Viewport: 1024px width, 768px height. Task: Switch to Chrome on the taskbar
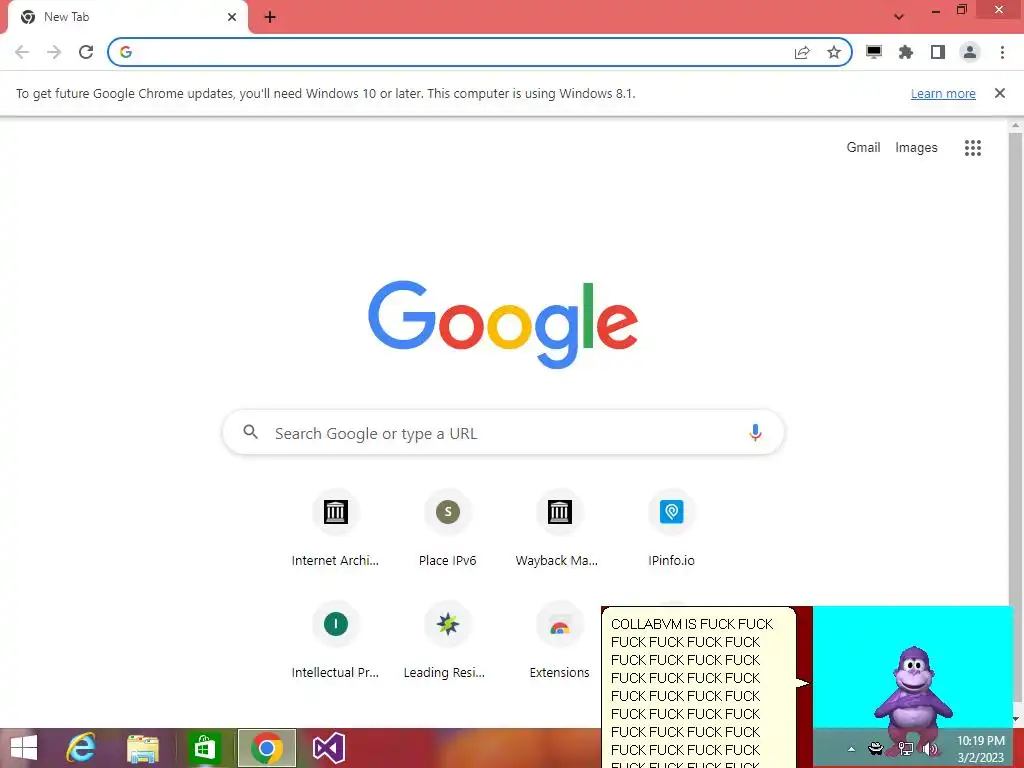(266, 748)
